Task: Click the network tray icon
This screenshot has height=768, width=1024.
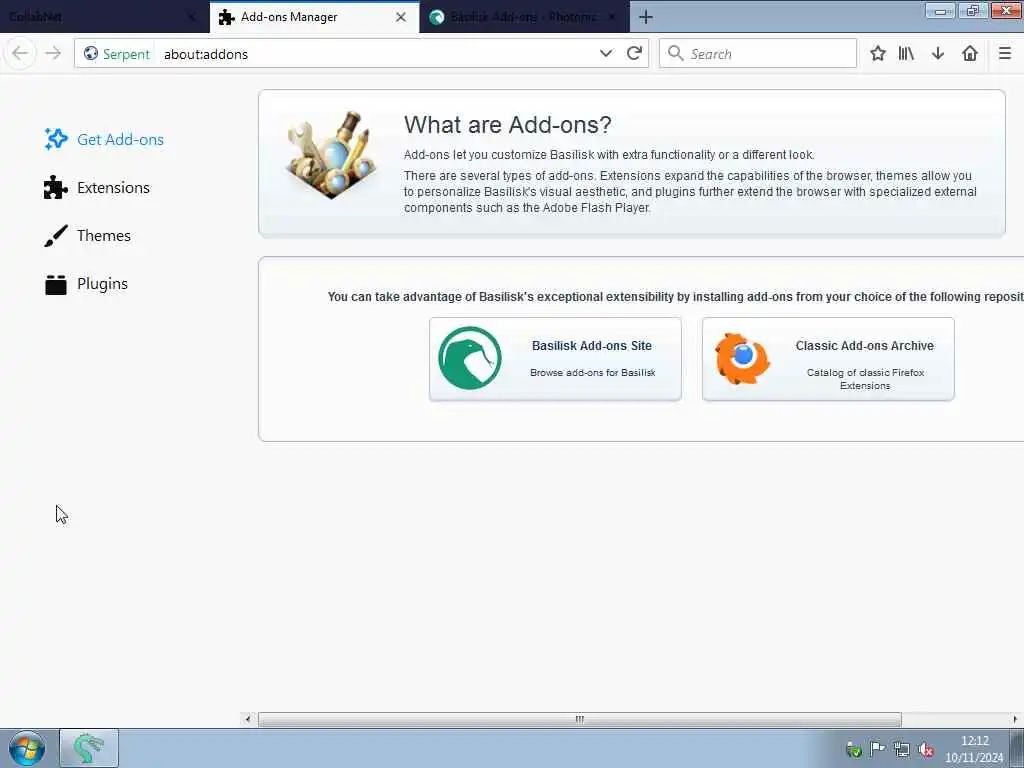Action: pyautogui.click(x=902, y=749)
